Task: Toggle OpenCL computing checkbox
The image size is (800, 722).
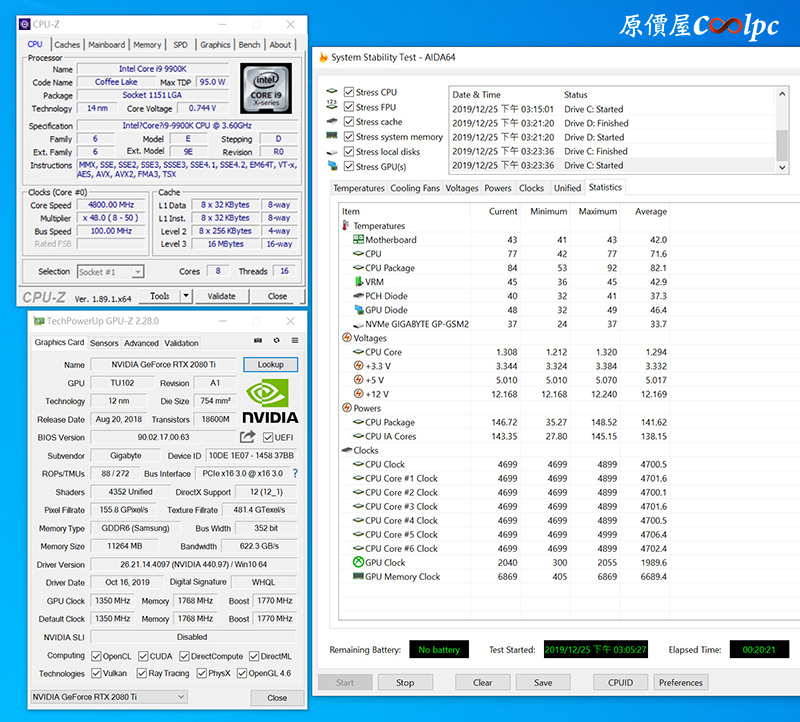Action: click(x=96, y=656)
